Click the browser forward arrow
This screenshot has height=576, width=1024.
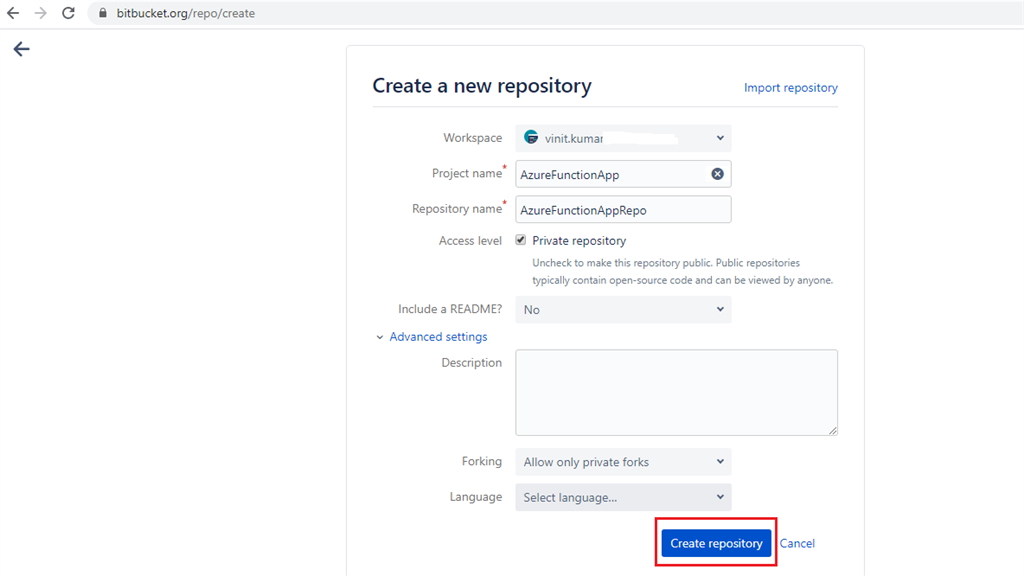[41, 13]
